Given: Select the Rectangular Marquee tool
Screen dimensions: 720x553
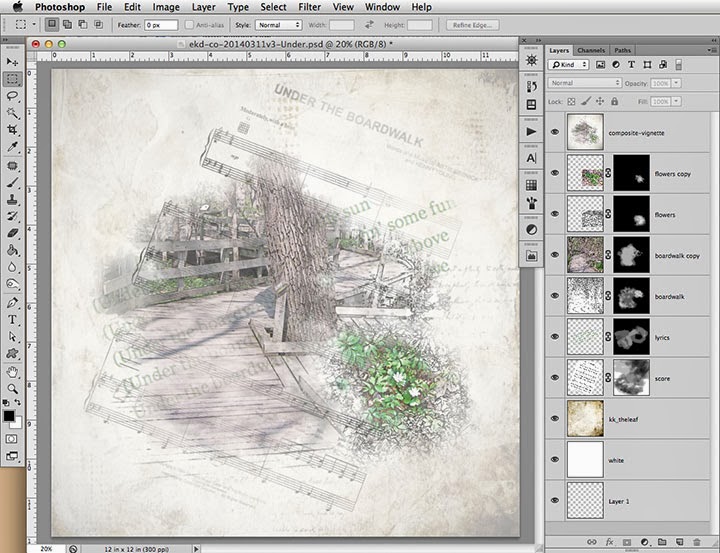Looking at the screenshot, I should 12,79.
